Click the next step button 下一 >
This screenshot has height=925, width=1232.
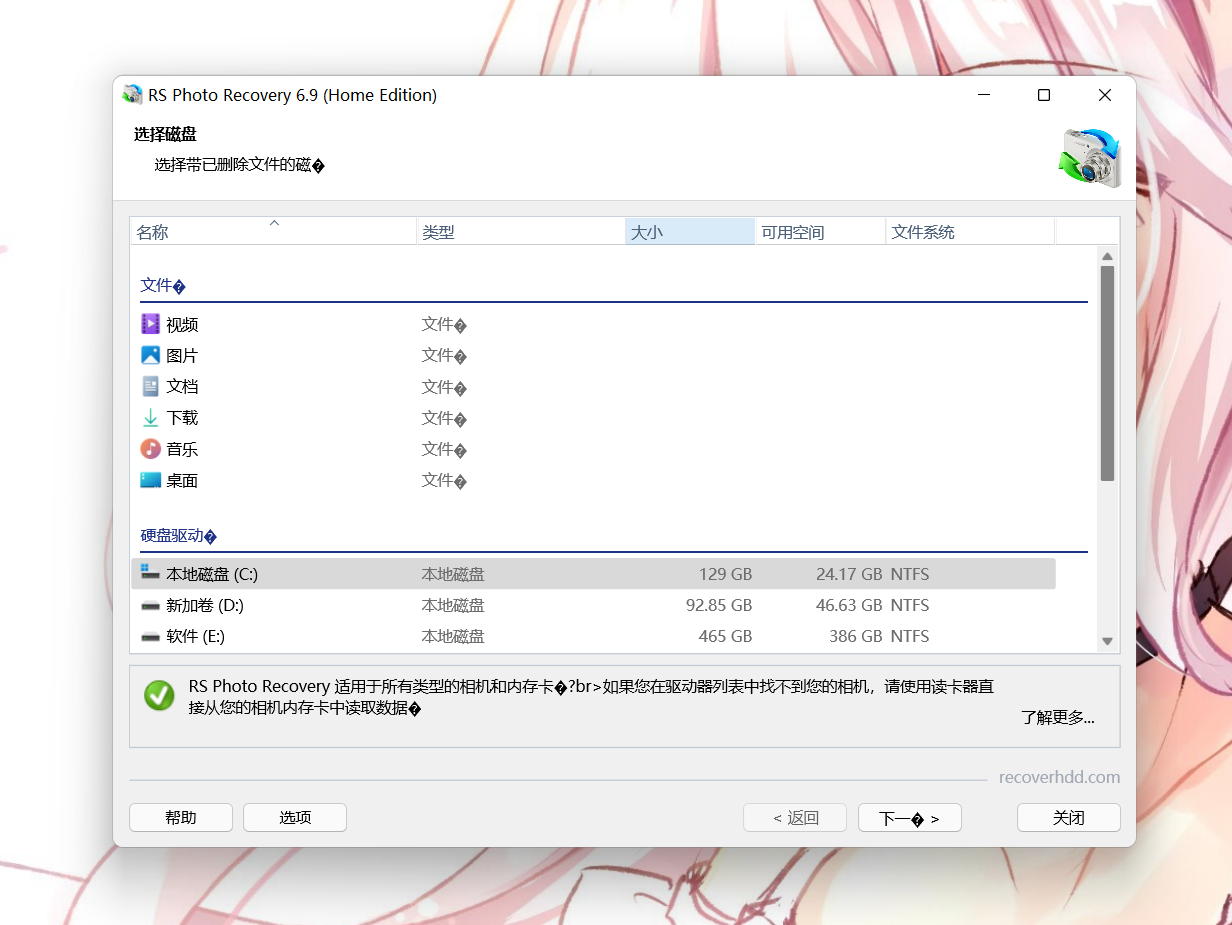[910, 818]
